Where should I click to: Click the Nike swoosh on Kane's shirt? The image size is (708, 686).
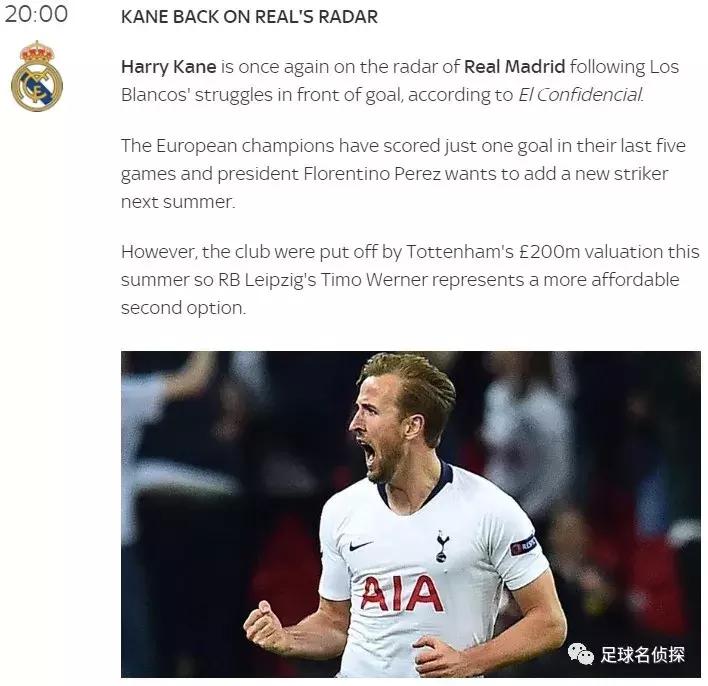[x=361, y=545]
